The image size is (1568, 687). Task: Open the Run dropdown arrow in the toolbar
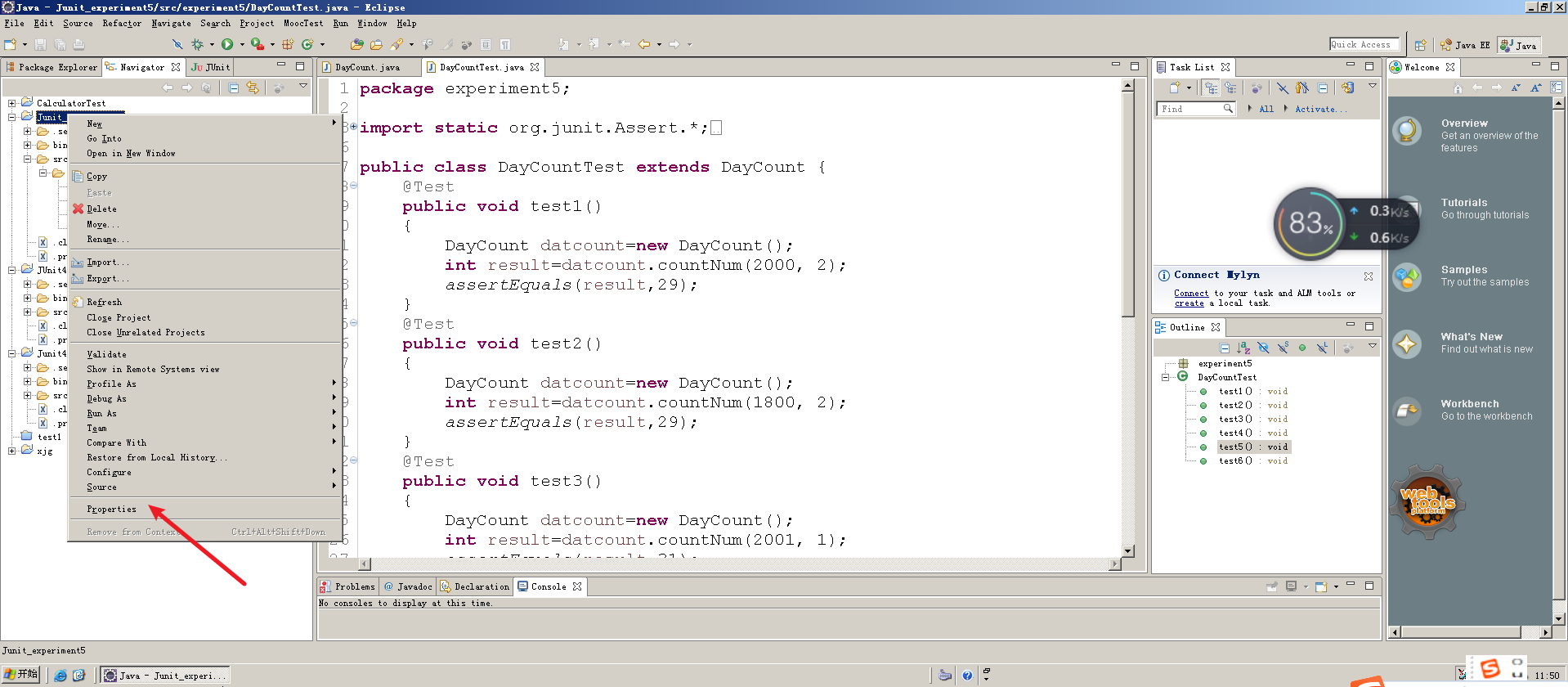tap(242, 44)
